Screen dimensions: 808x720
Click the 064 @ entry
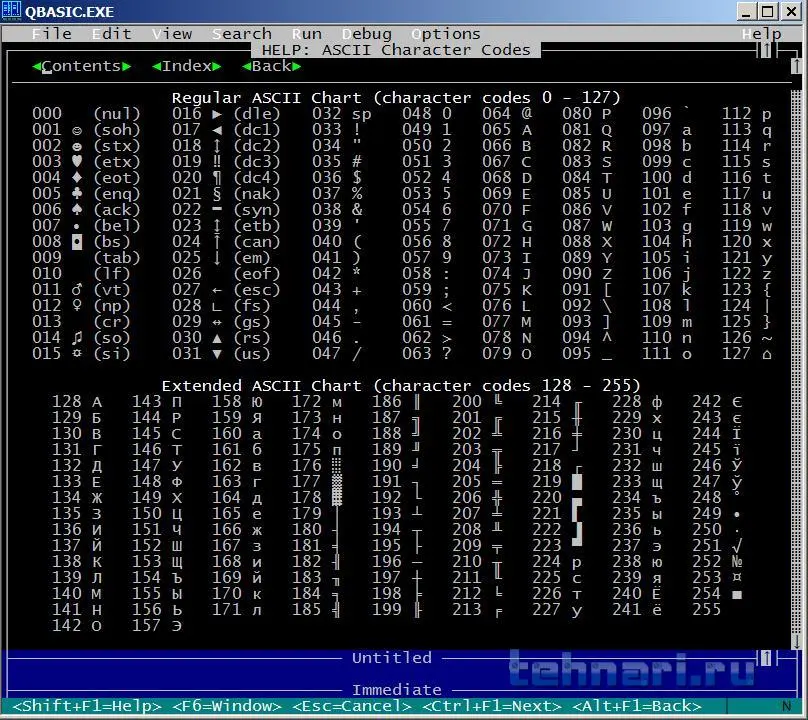507,113
